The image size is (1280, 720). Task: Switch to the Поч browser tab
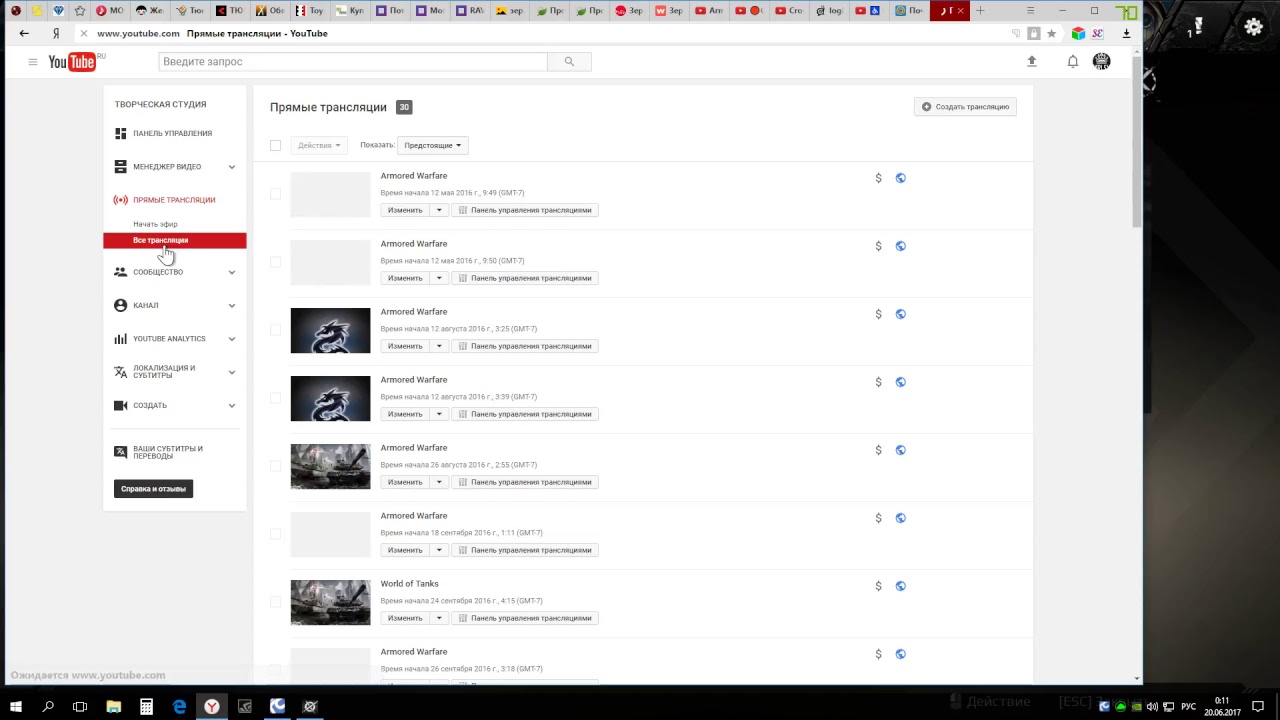point(909,11)
